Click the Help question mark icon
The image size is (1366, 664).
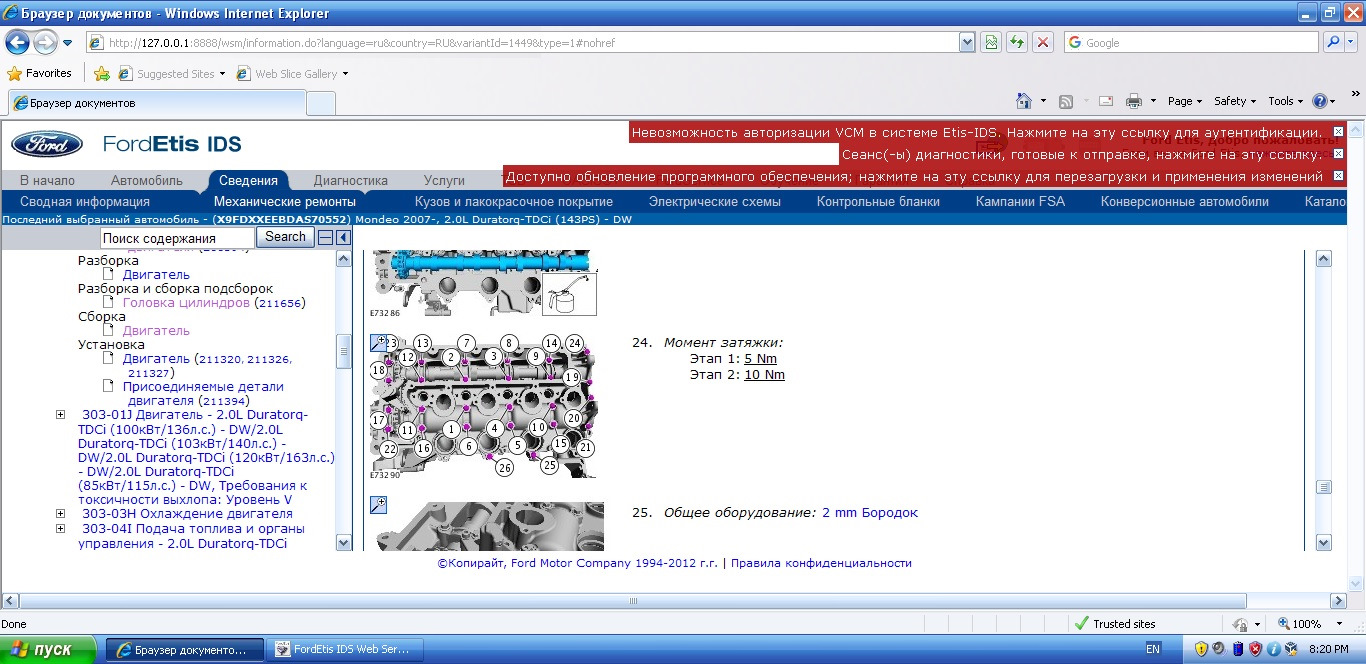(x=1319, y=101)
